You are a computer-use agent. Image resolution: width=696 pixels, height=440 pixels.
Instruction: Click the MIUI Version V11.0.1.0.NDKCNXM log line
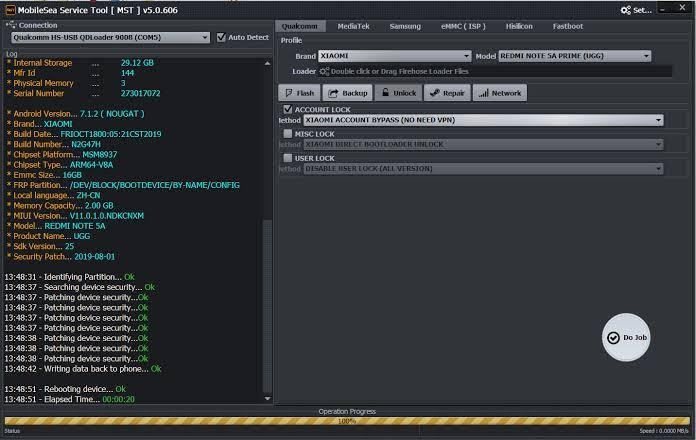tap(75, 216)
